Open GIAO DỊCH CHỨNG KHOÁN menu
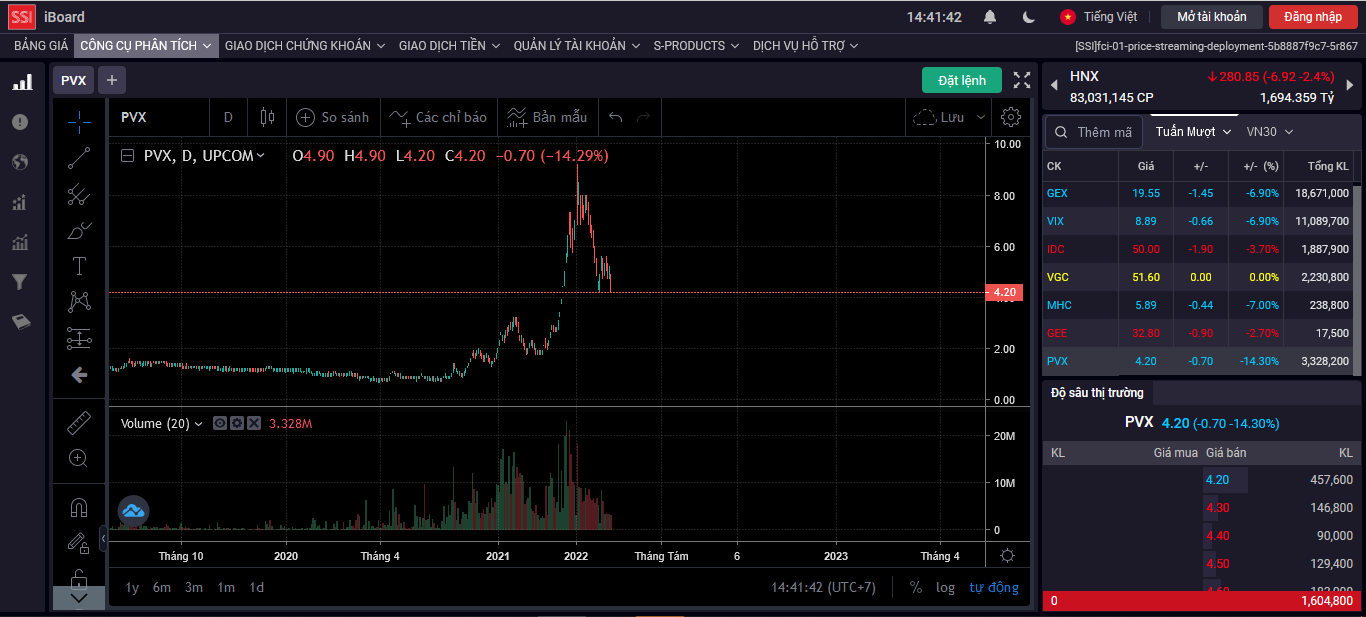 (305, 45)
